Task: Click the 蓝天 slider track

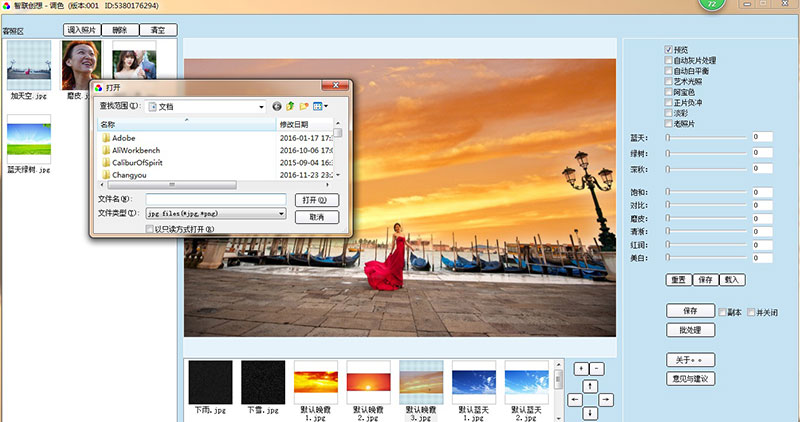Action: tap(707, 138)
